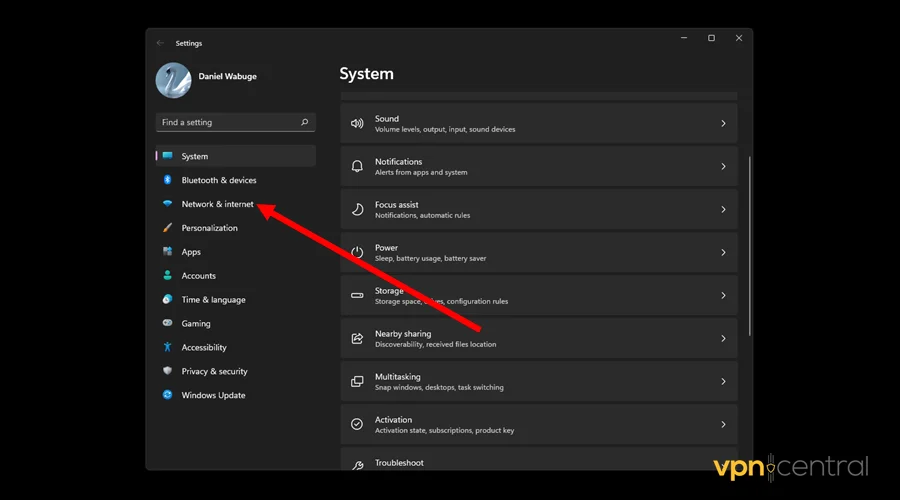Image resolution: width=900 pixels, height=500 pixels.
Task: Open the Daniel Wabuge profile picture
Action: pos(173,80)
